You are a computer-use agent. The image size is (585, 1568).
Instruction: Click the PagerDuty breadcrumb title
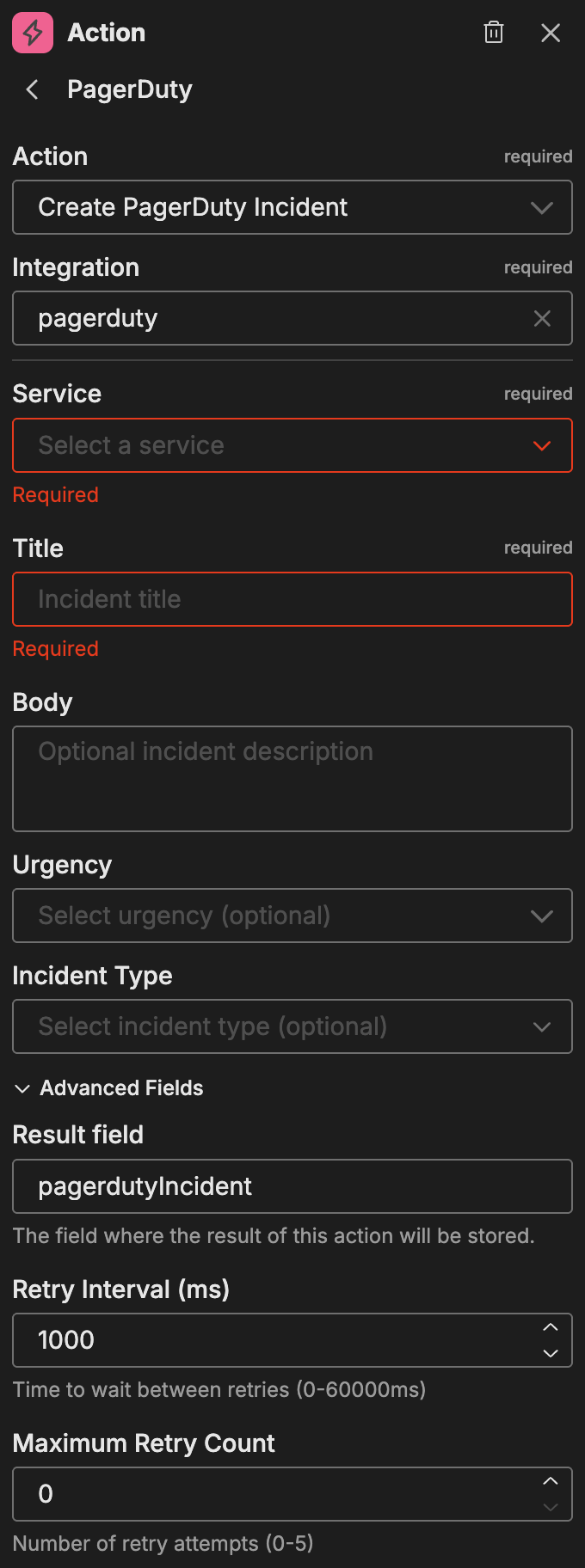coord(129,89)
